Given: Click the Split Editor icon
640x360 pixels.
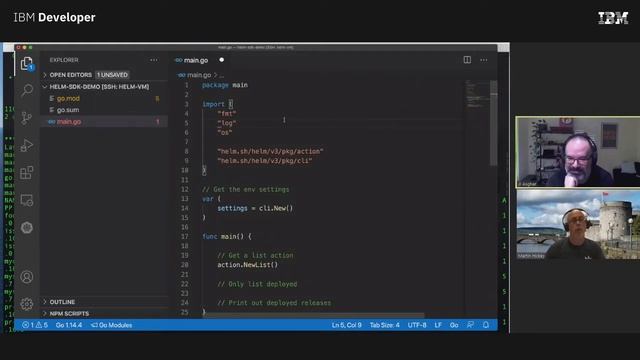Looking at the screenshot, I should point(467,60).
